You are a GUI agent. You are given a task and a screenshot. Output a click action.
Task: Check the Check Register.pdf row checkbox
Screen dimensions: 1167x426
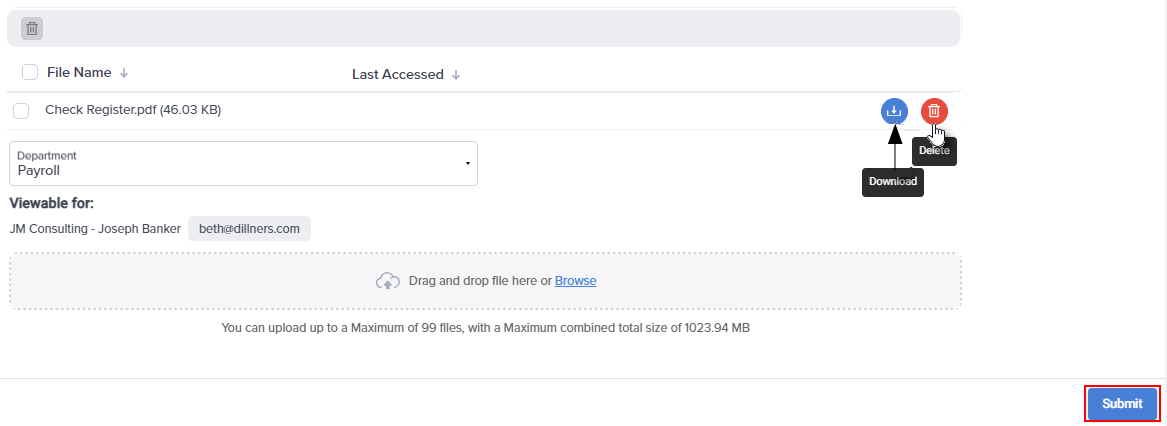(22, 111)
